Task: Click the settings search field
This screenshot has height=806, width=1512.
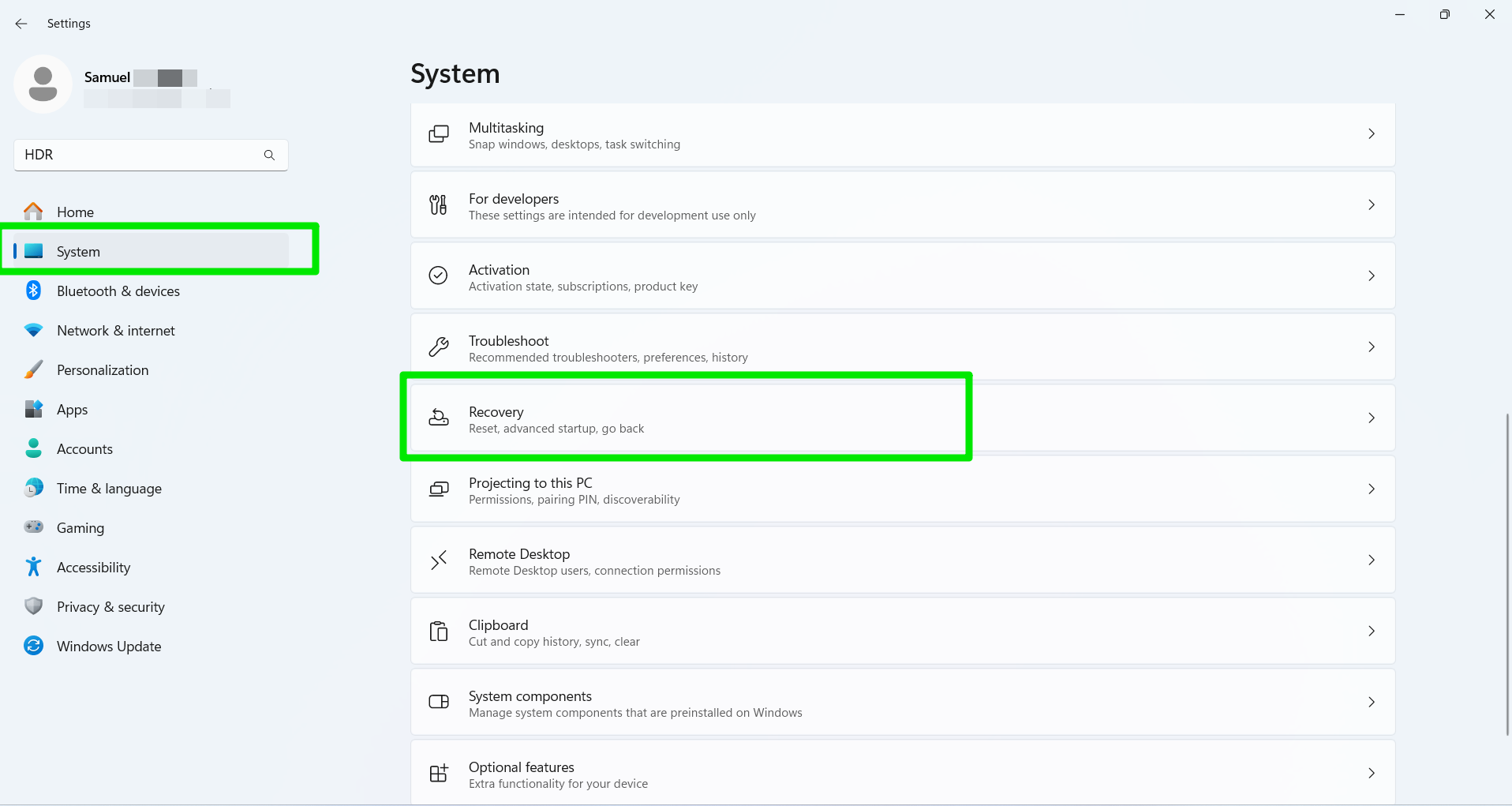Action: 138,156
